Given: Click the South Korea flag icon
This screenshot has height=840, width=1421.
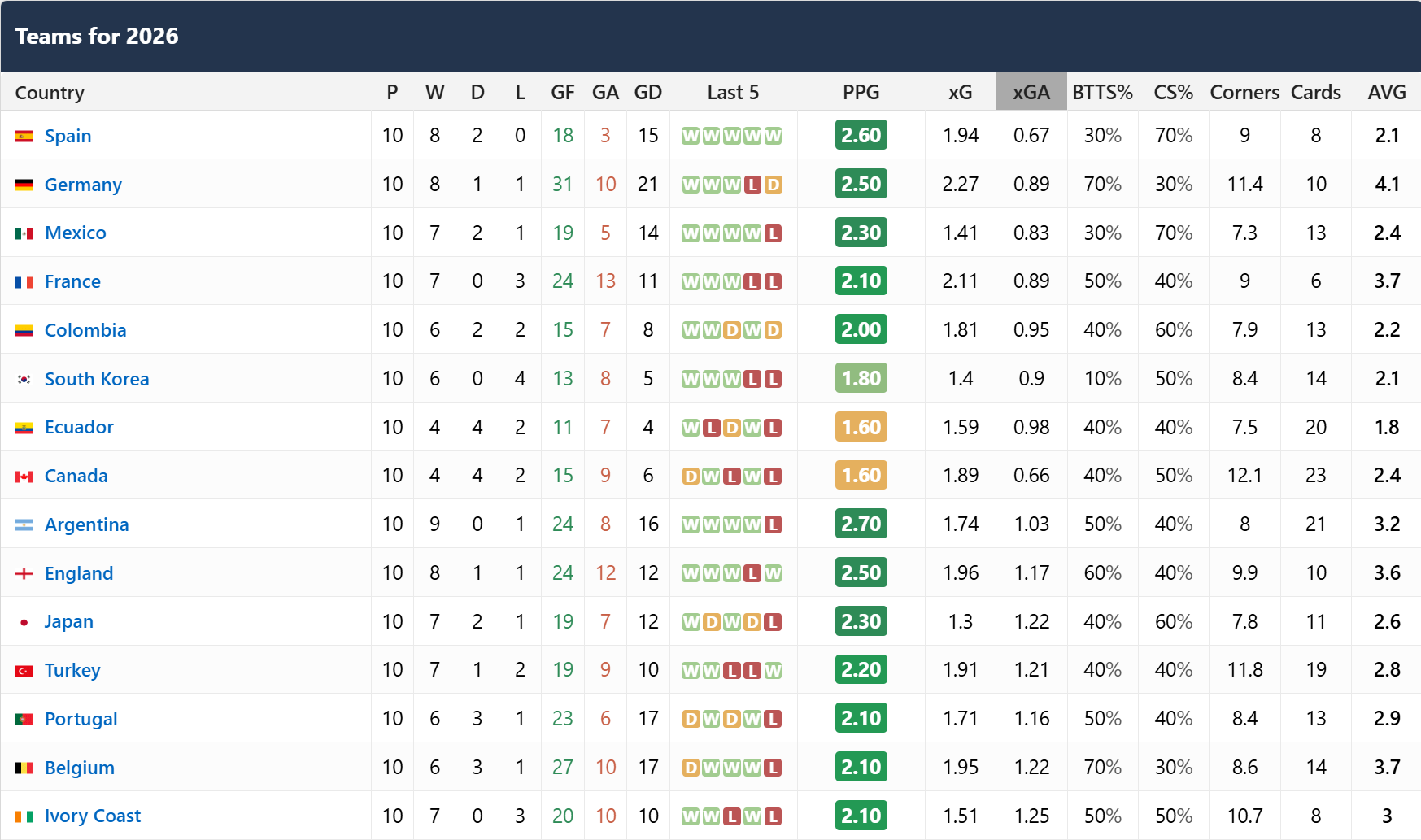Looking at the screenshot, I should [24, 379].
